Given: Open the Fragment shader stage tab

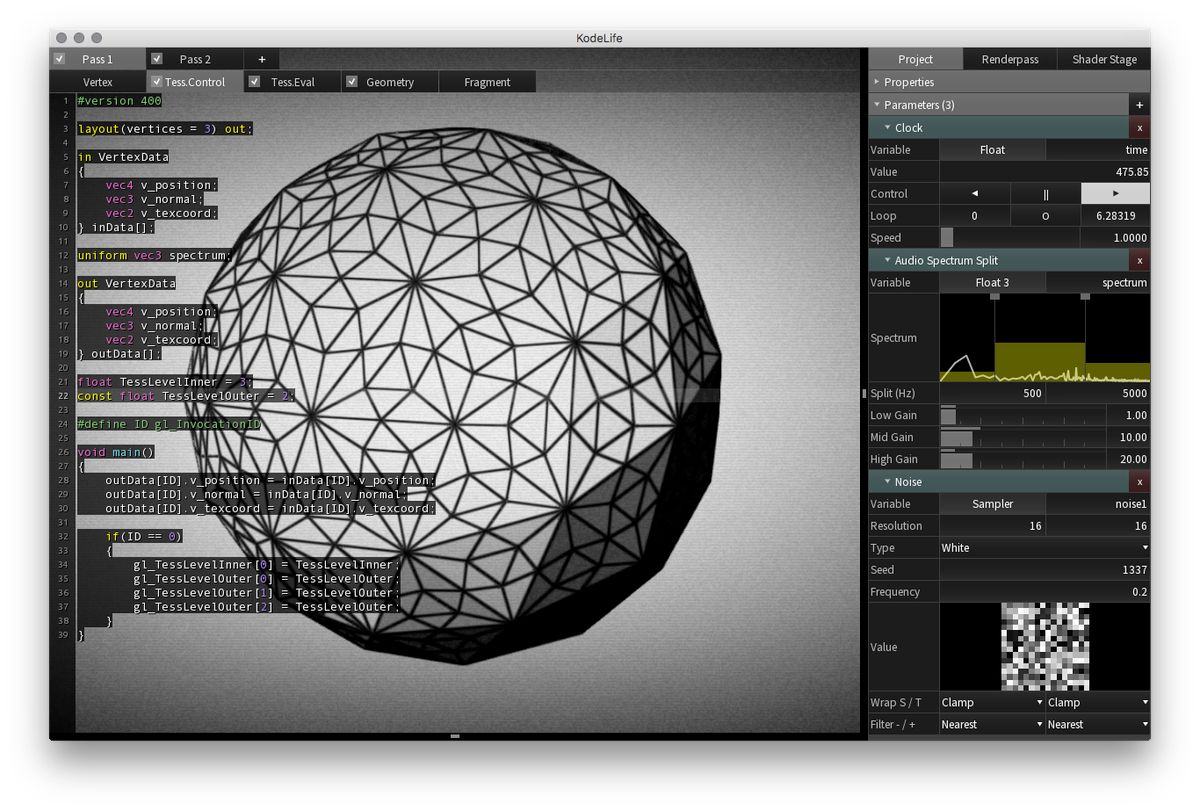Looking at the screenshot, I should 487,81.
